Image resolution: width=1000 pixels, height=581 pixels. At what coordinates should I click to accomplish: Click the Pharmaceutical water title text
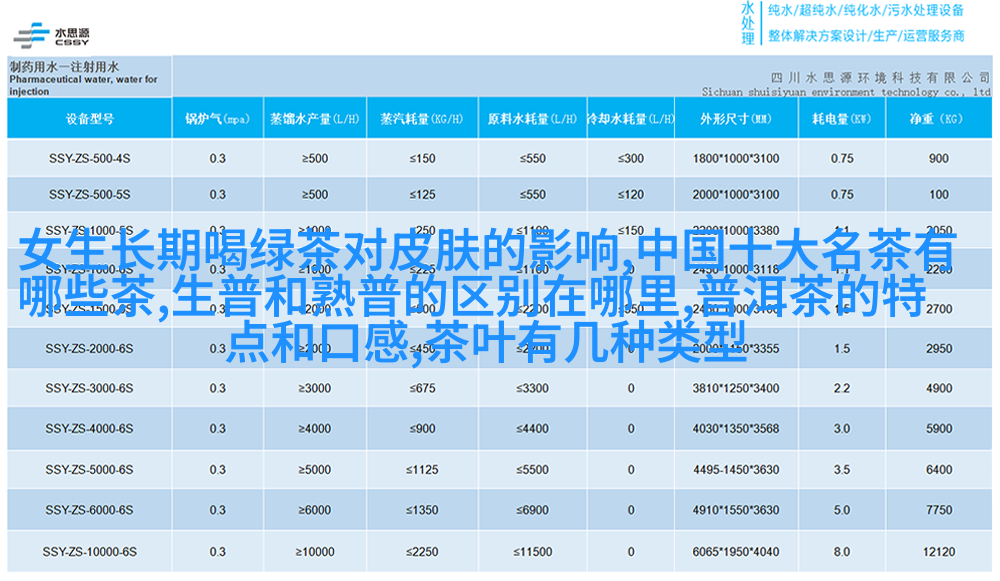coord(83,80)
